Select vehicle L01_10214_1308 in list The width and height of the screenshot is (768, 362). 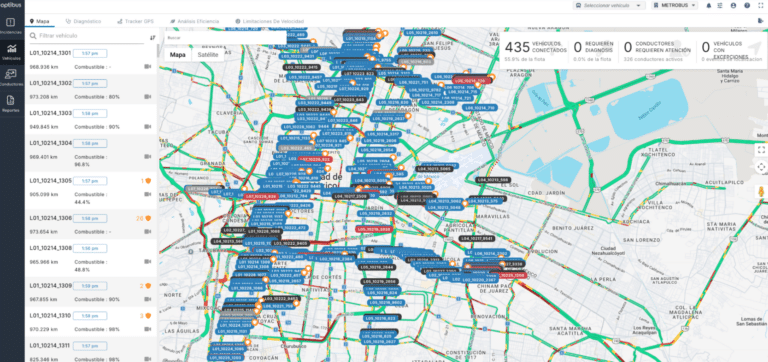click(x=91, y=258)
